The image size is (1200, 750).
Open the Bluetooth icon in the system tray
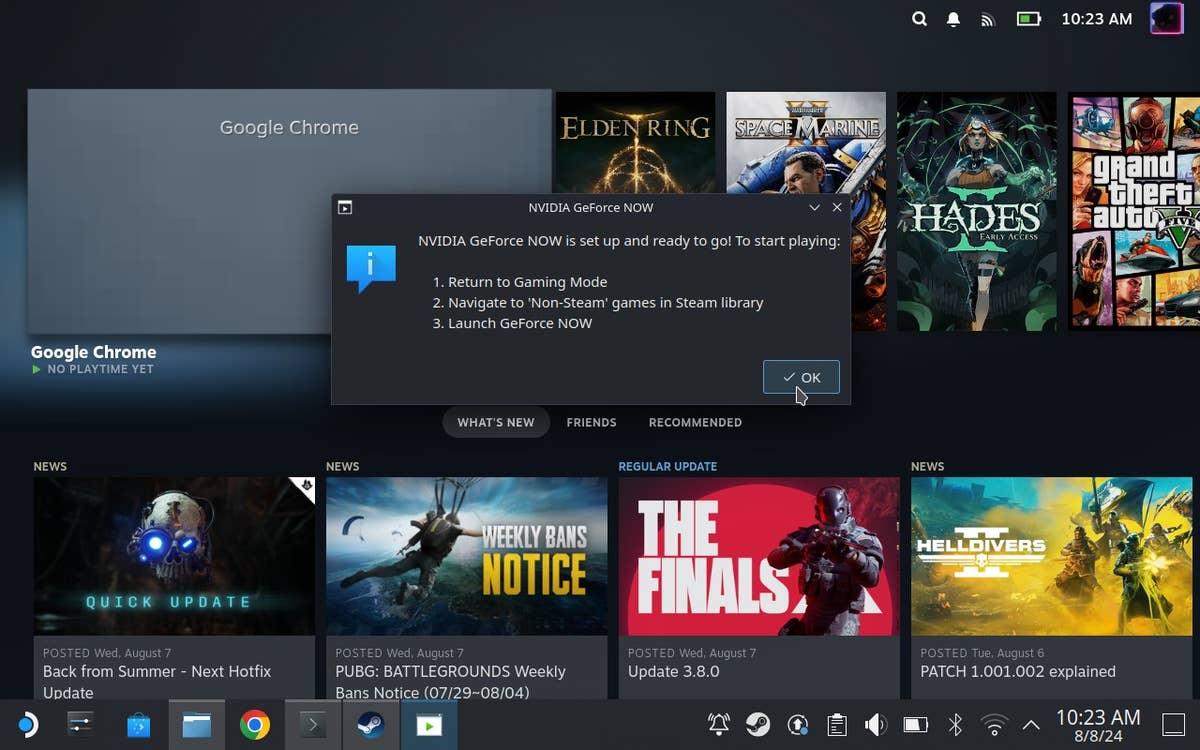[955, 724]
